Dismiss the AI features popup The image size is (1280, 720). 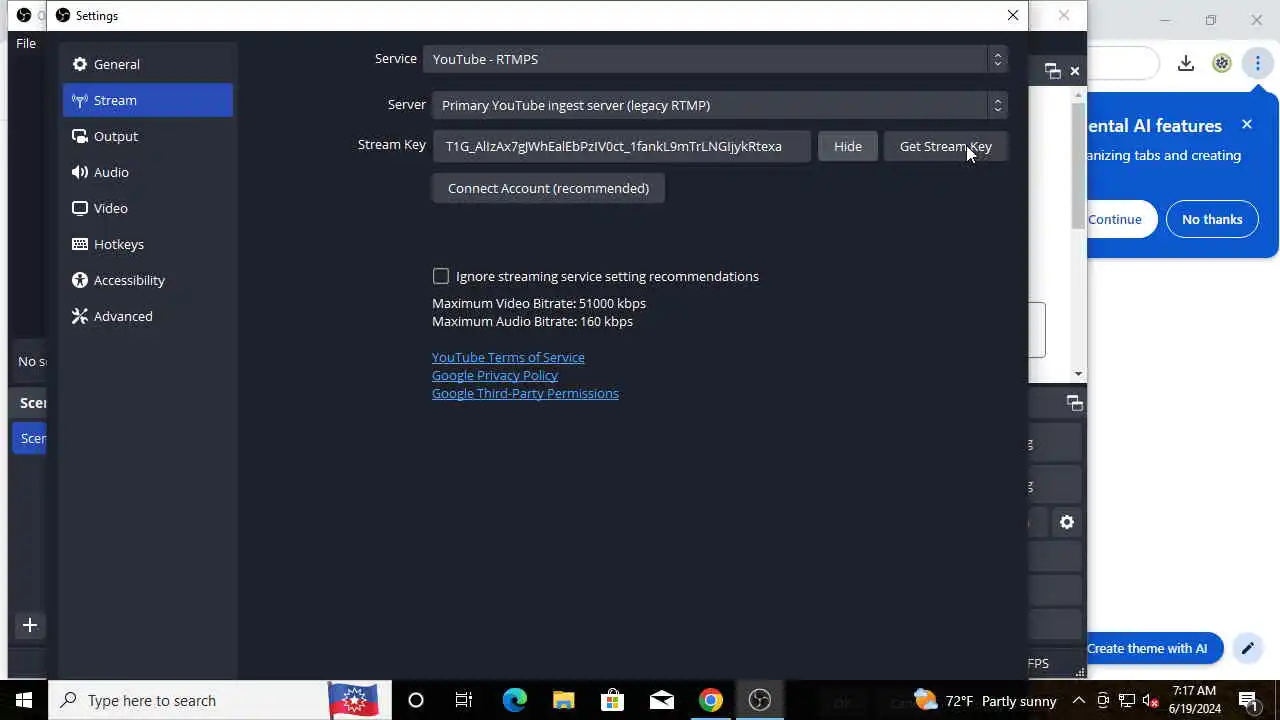[x=1247, y=125]
